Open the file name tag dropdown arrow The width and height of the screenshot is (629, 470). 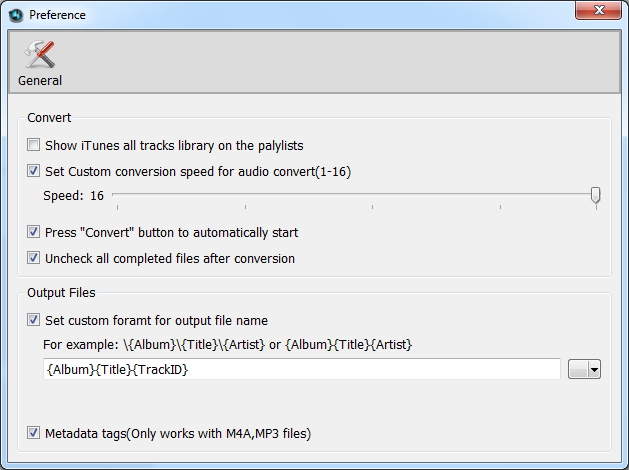(x=594, y=369)
